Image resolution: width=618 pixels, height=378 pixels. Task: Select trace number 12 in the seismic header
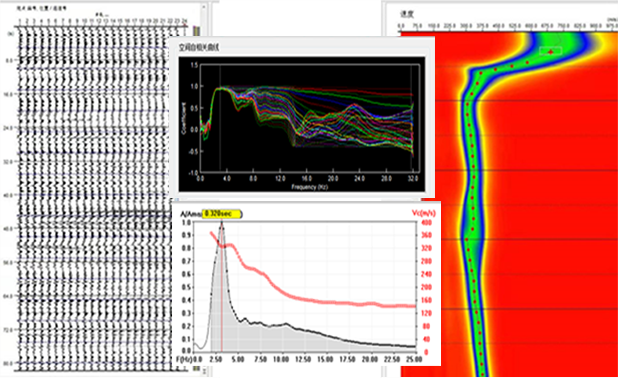click(99, 21)
